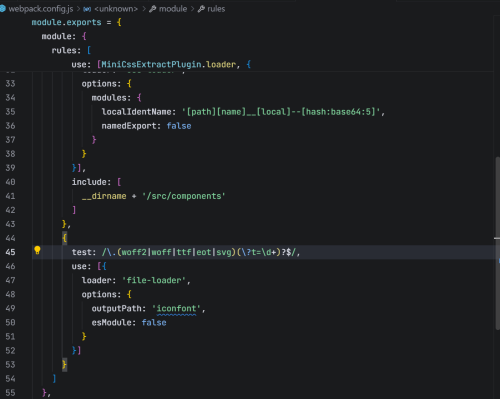Viewport: 500px width, 399px height.
Task: Click the font regex on line 45
Action: pyautogui.click(x=199, y=252)
